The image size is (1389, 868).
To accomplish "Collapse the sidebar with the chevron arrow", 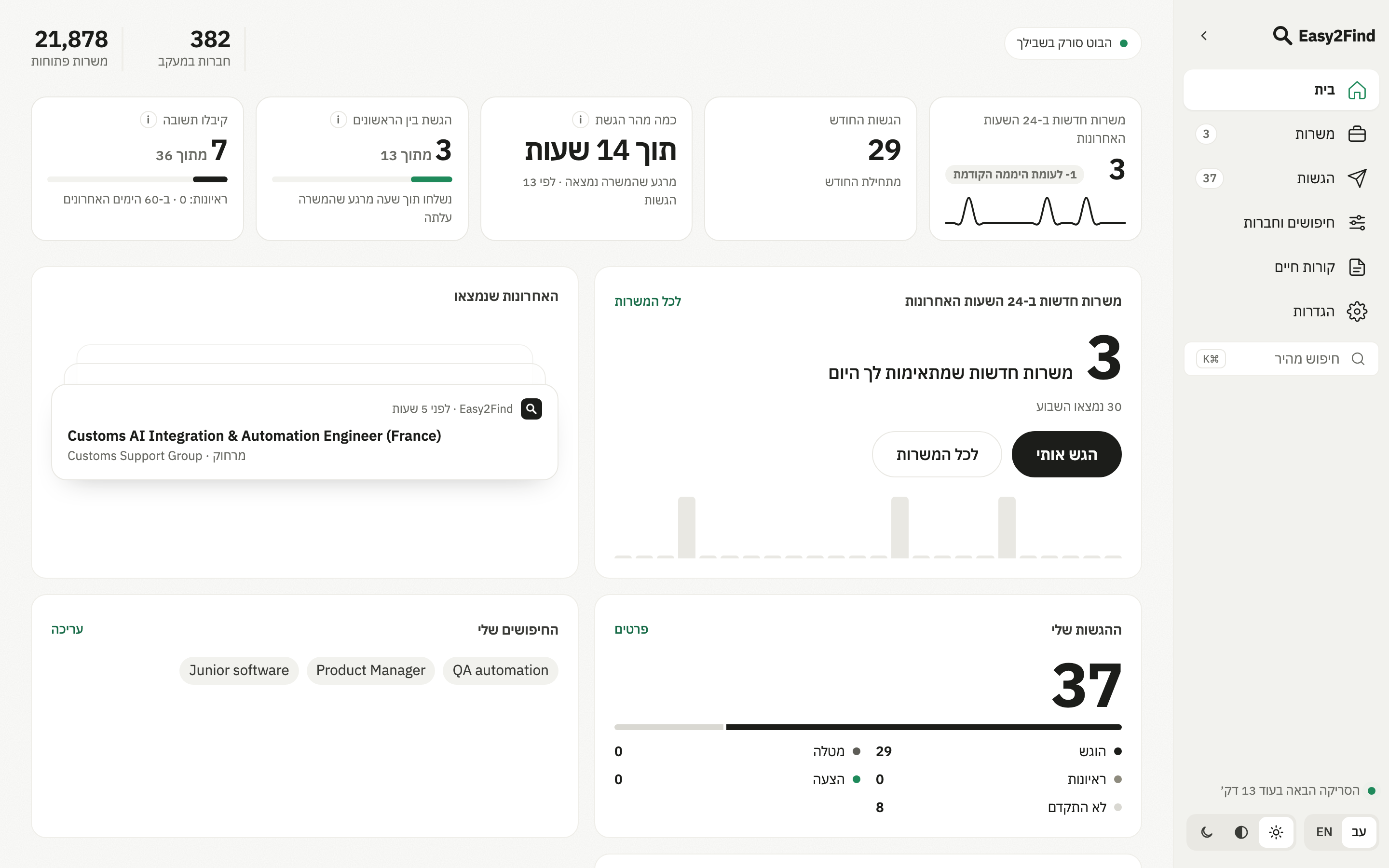I will pos(1204,36).
